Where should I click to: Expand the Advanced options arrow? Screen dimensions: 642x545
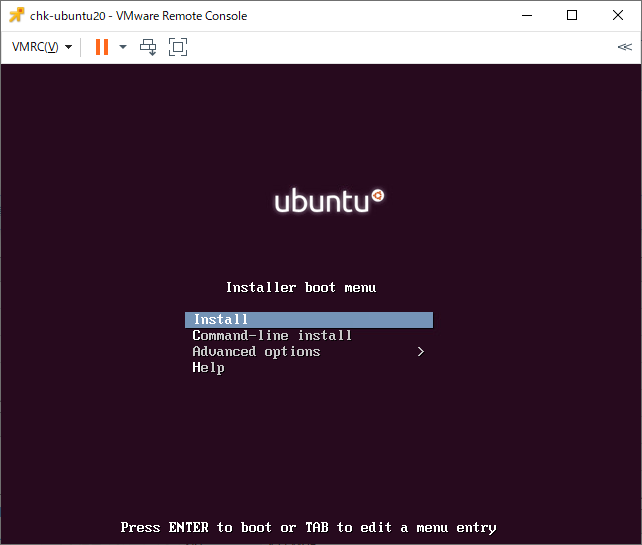420,352
